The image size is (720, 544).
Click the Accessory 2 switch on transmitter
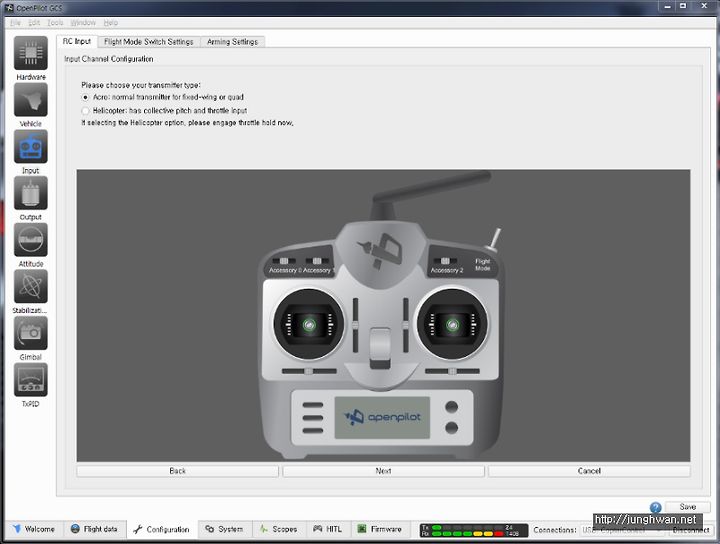click(x=445, y=261)
